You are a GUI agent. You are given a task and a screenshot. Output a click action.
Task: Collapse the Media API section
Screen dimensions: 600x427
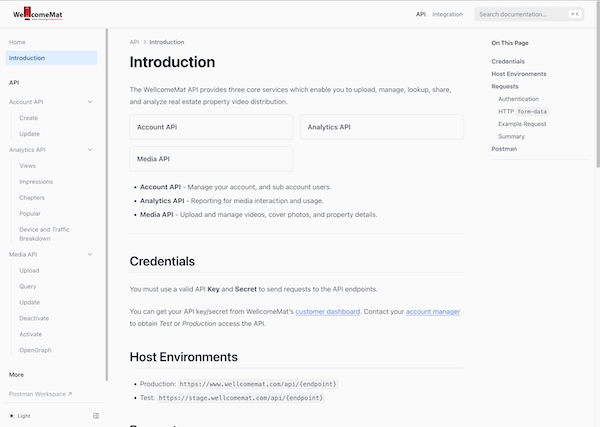click(x=90, y=255)
